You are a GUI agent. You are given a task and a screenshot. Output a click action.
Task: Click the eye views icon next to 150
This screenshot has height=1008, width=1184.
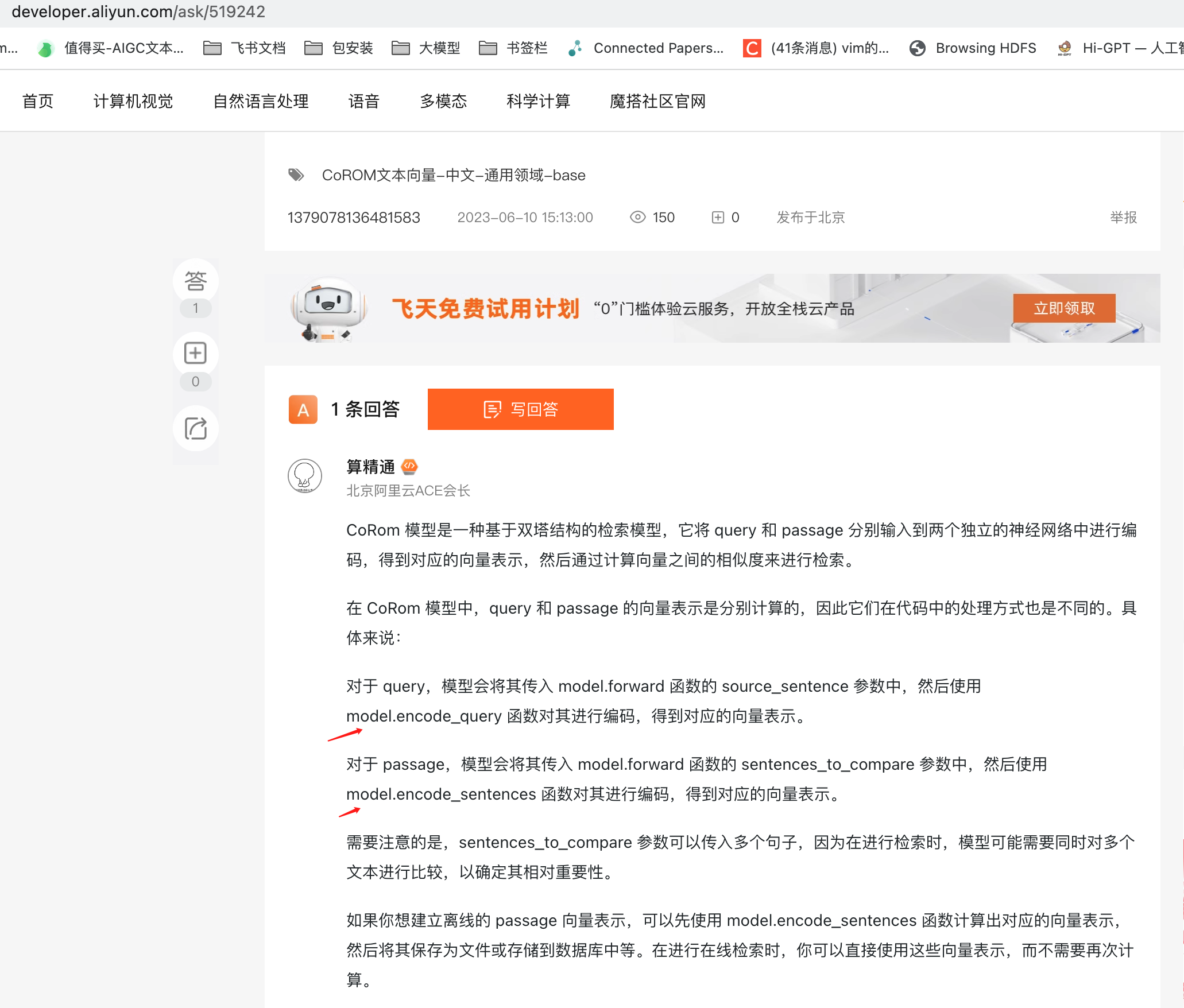[x=637, y=217]
